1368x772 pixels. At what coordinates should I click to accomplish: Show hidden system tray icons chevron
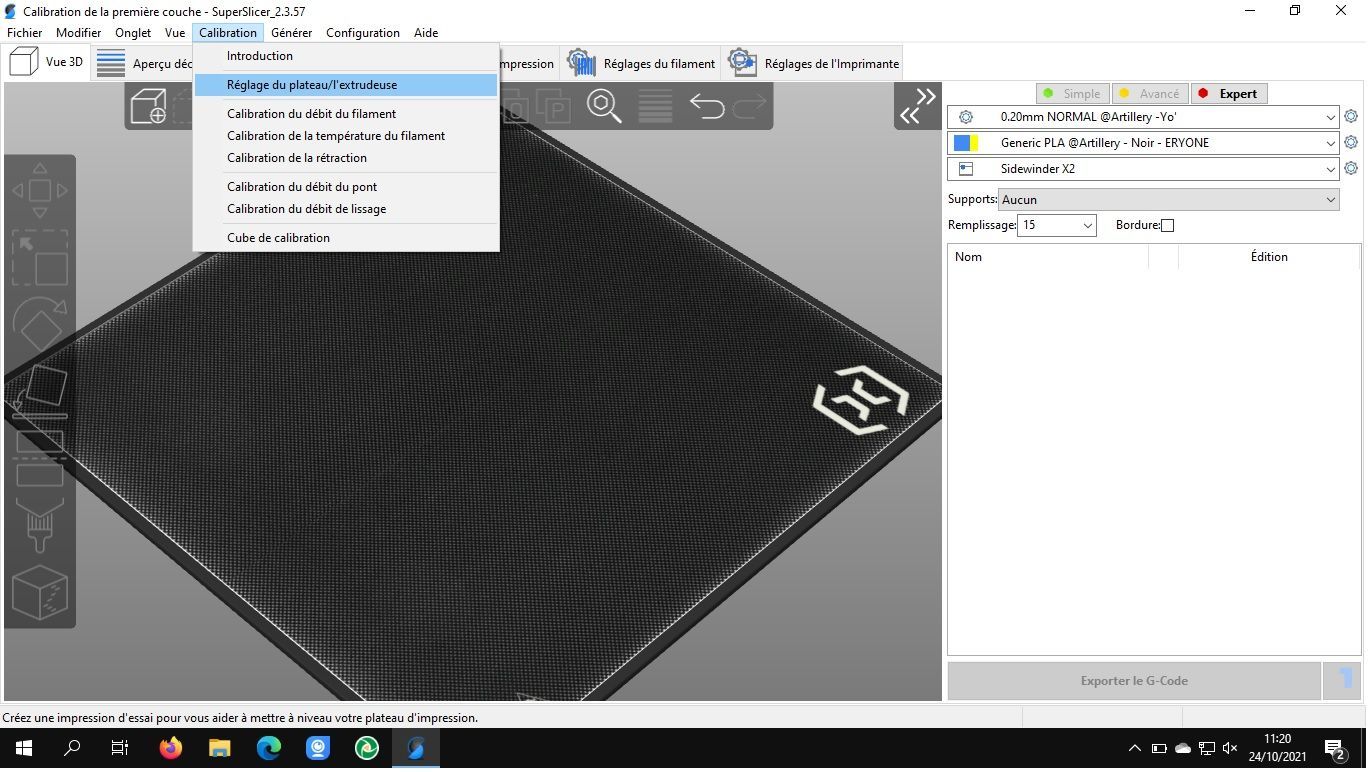click(x=1134, y=748)
